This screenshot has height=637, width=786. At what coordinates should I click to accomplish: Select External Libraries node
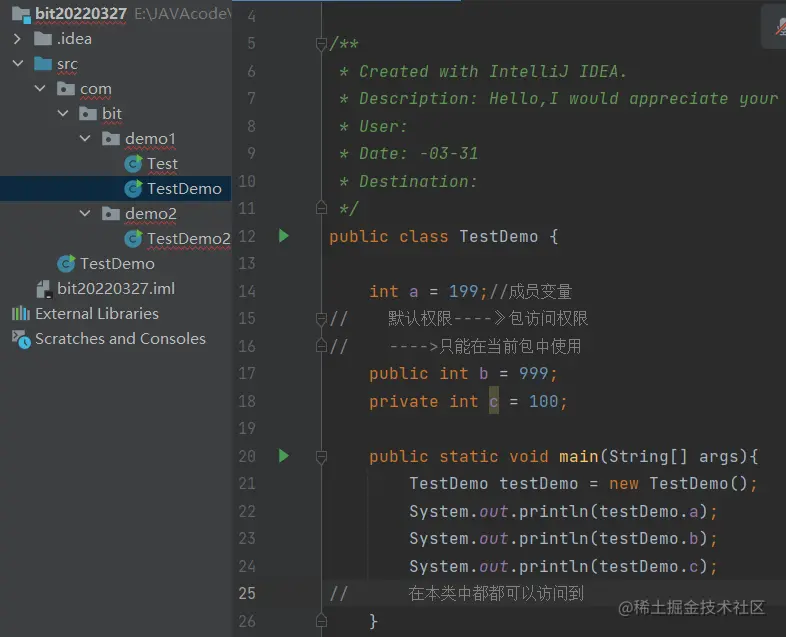[x=97, y=314]
